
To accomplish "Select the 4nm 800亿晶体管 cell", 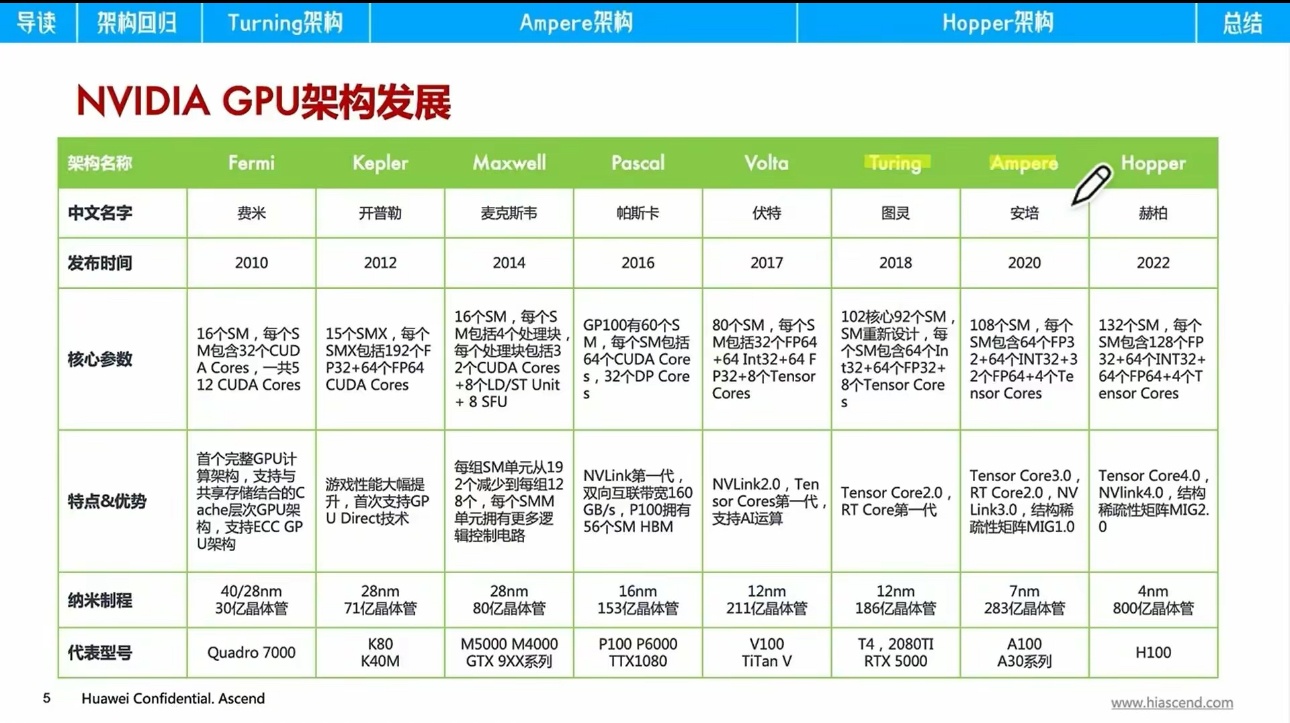I will (x=1153, y=600).
